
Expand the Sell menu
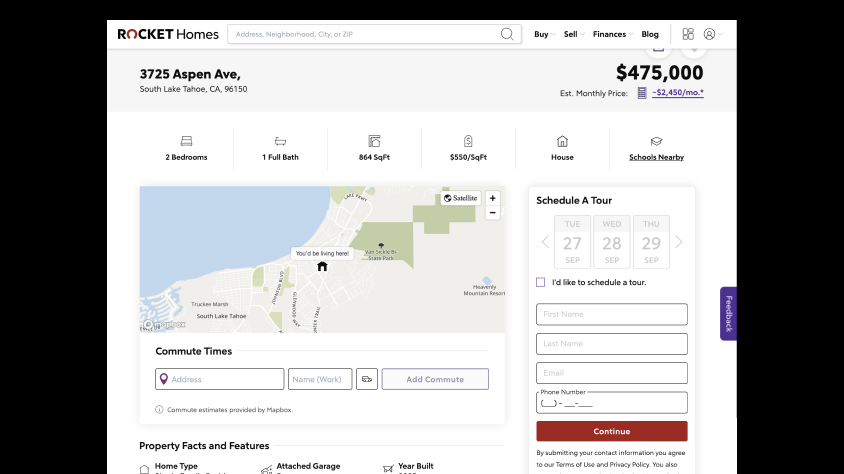pos(574,34)
